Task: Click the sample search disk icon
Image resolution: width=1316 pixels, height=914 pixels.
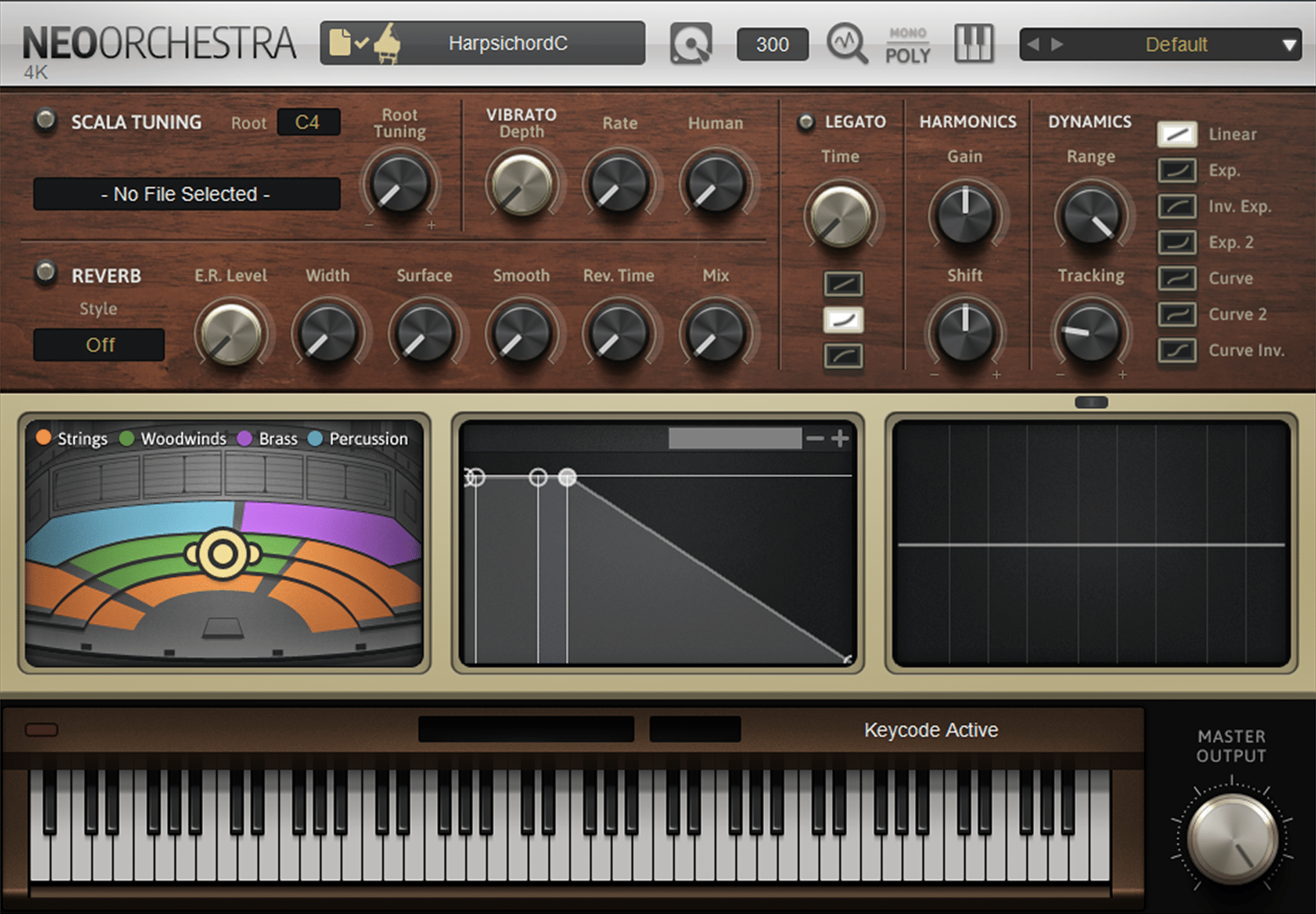Action: pyautogui.click(x=691, y=44)
